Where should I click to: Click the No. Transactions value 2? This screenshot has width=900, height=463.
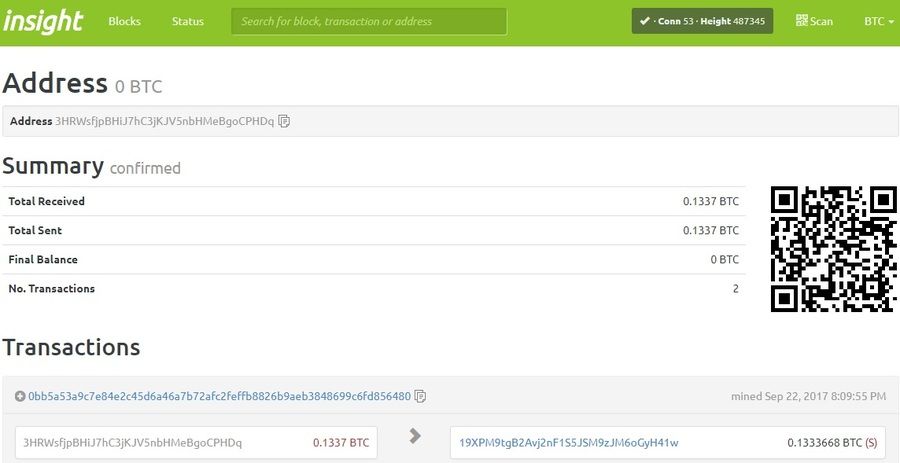(736, 289)
